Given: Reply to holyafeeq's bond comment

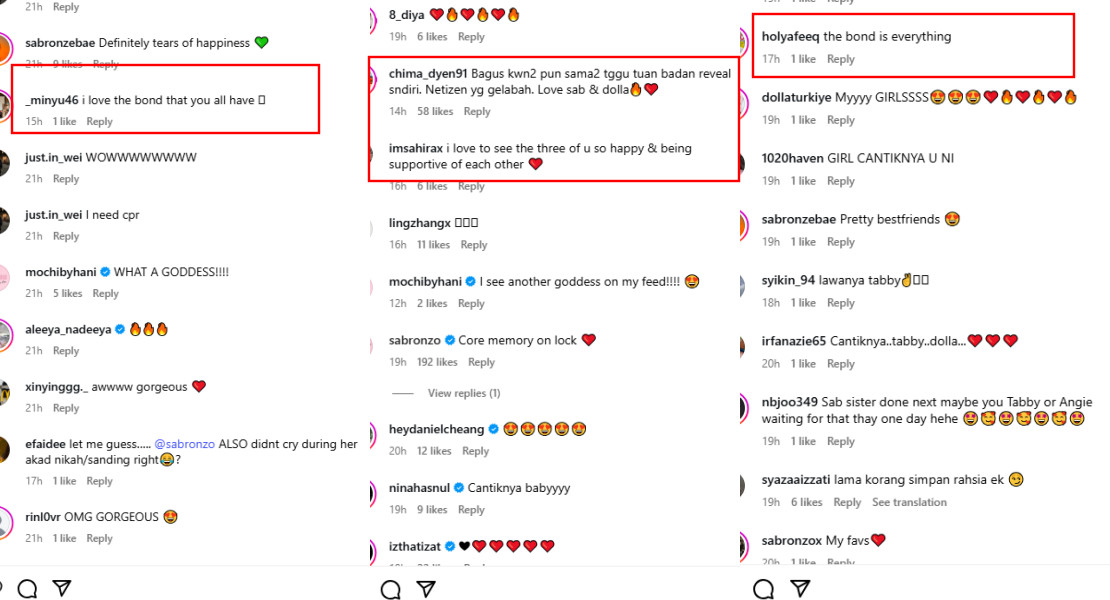Looking at the screenshot, I should pos(841,59).
